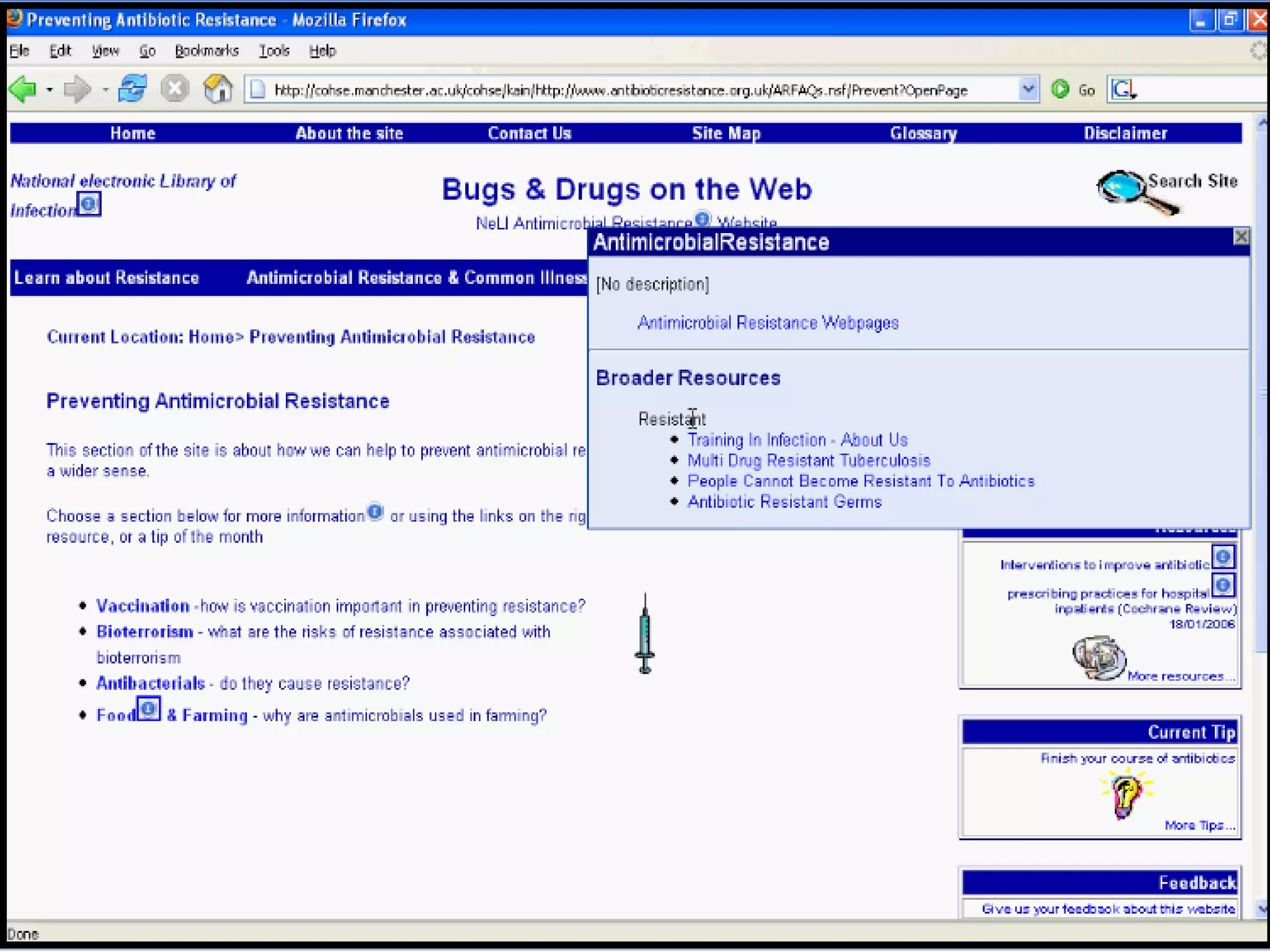Click the Stop loading icon

tap(175, 89)
